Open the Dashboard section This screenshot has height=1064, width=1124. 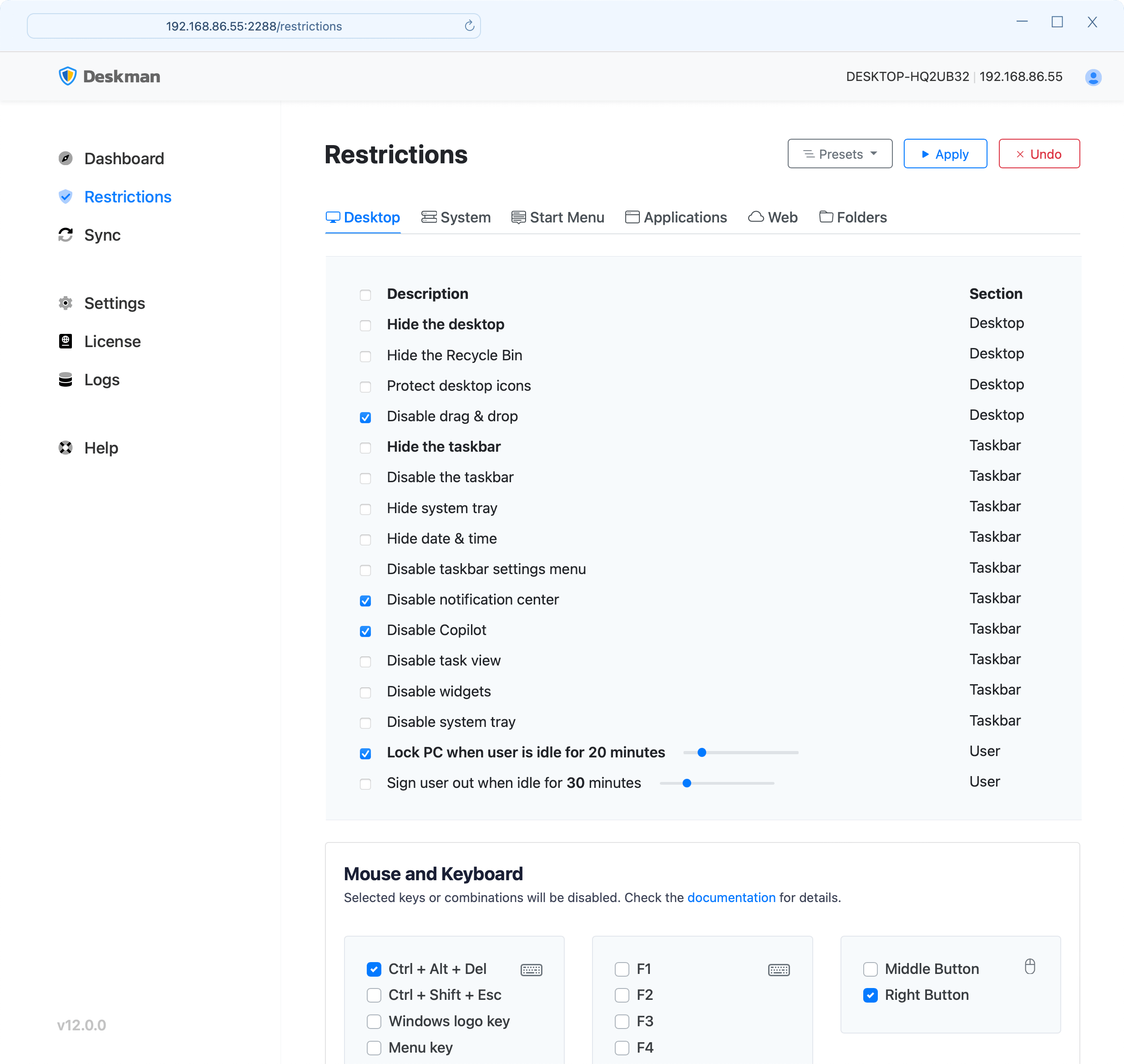[124, 157]
